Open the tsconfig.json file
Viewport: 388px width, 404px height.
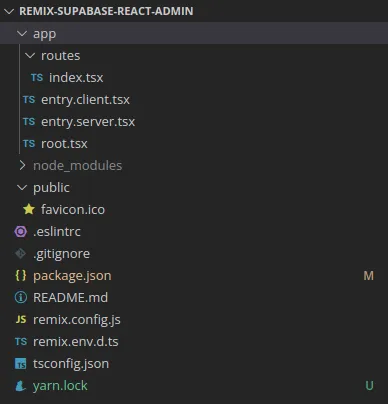tap(71, 364)
